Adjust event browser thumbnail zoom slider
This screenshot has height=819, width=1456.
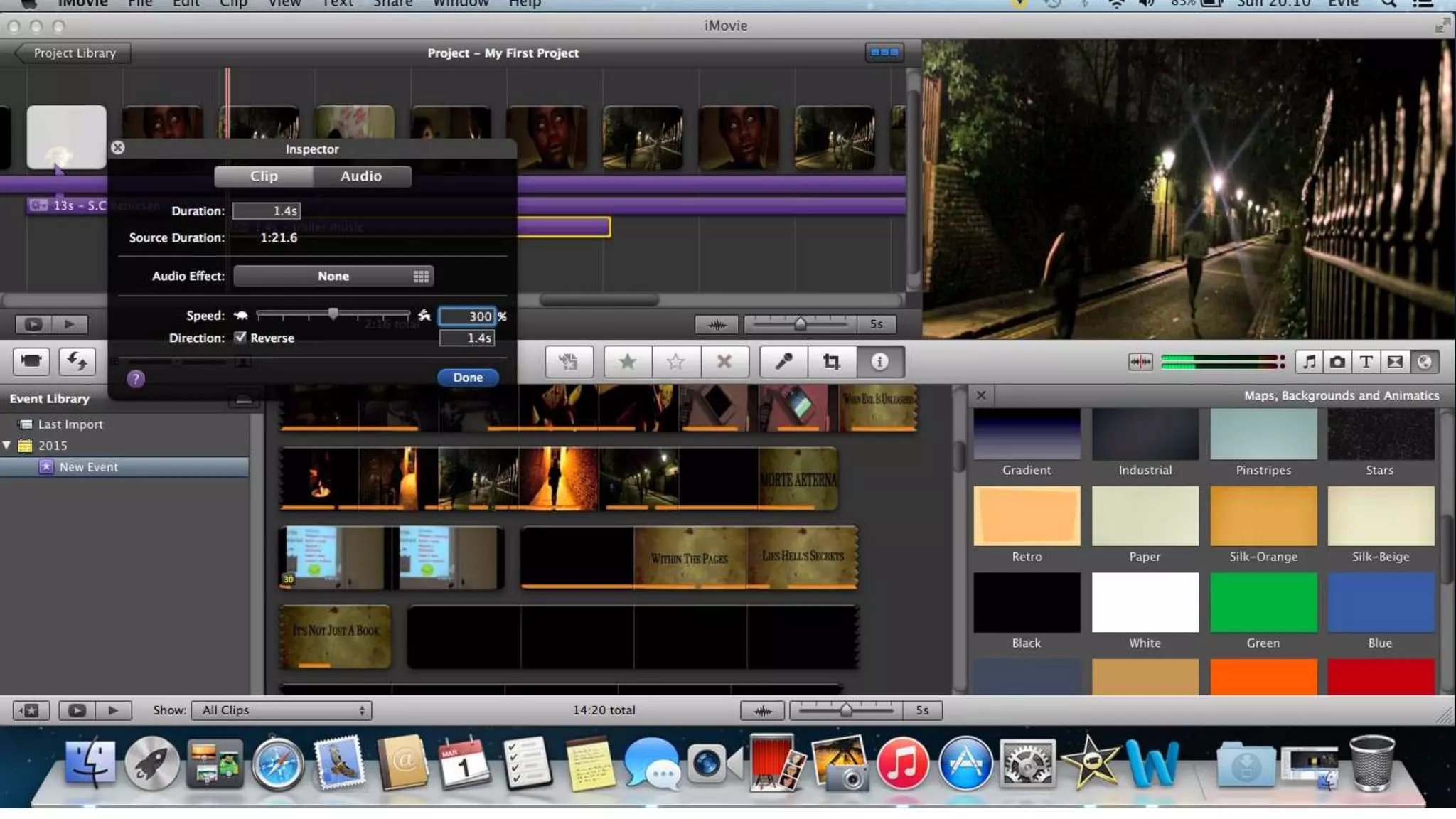846,710
